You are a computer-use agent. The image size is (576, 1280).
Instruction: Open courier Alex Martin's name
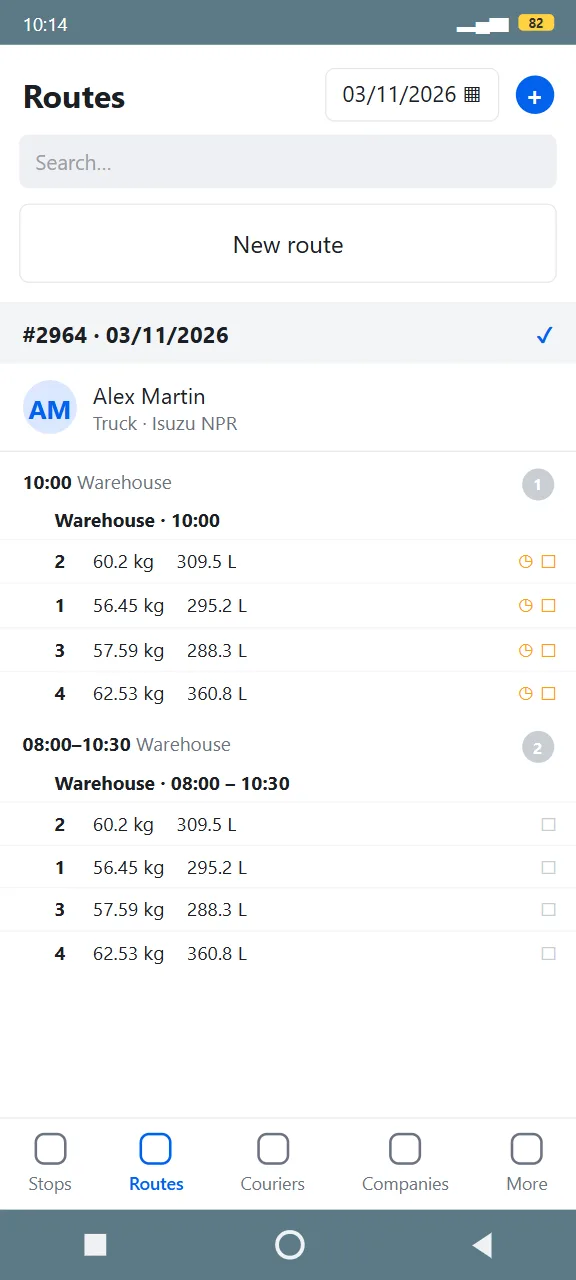(x=149, y=397)
